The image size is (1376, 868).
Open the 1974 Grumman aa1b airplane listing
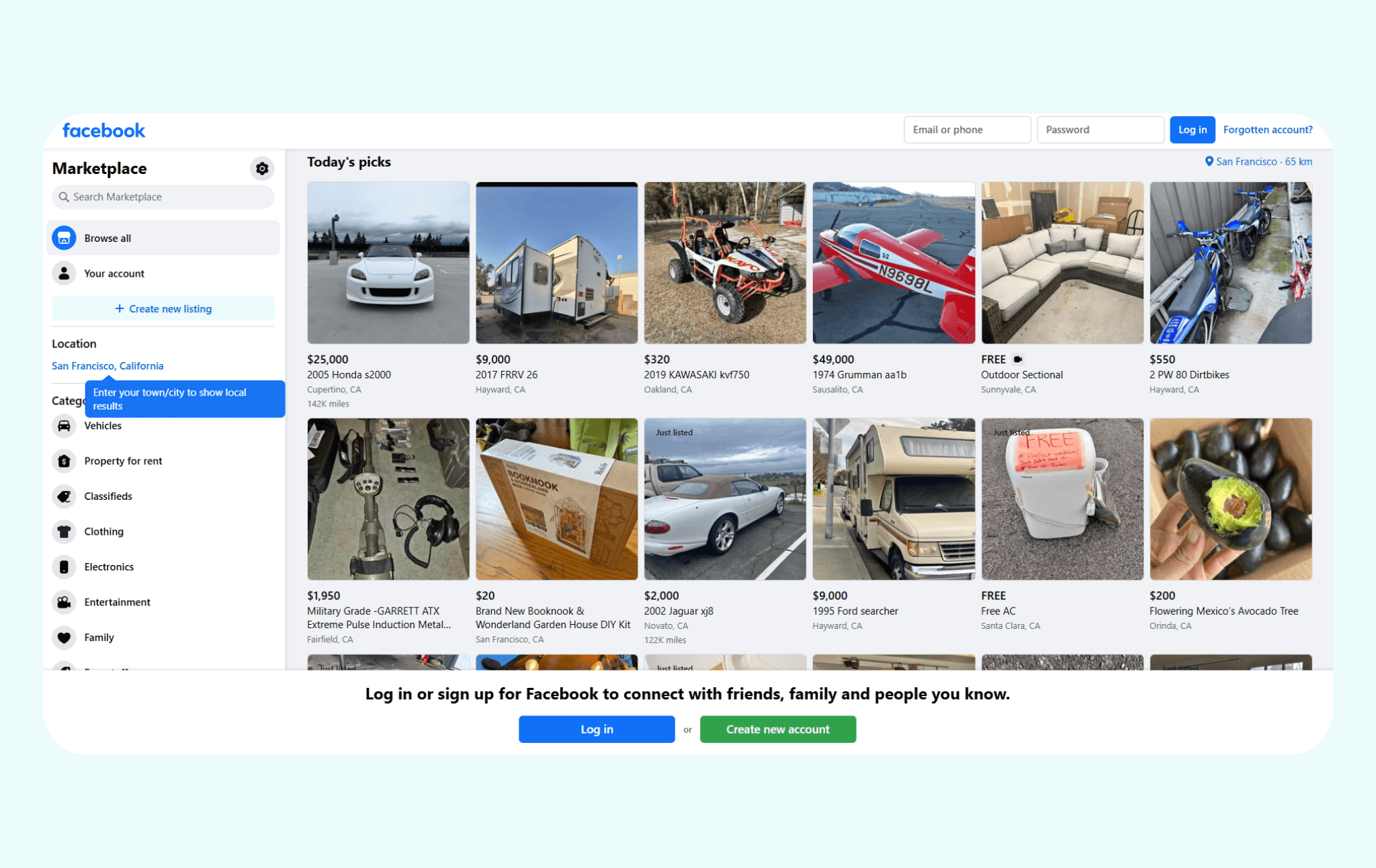pyautogui.click(x=893, y=263)
